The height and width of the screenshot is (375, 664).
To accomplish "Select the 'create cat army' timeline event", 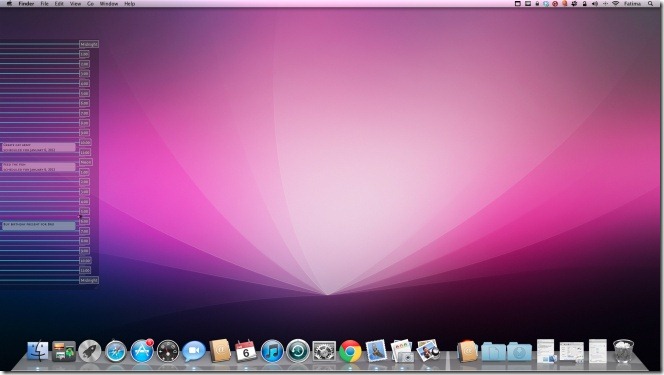I will (39, 147).
